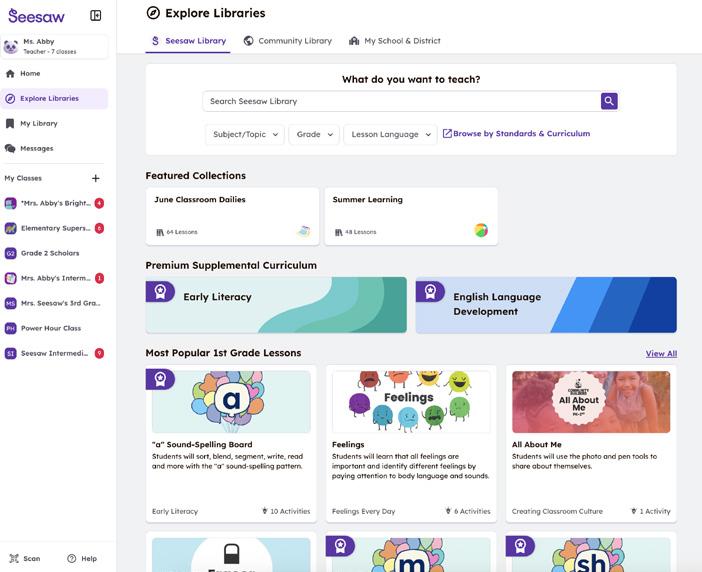
Task: Expand the Lesson Language dropdown
Action: click(x=390, y=134)
